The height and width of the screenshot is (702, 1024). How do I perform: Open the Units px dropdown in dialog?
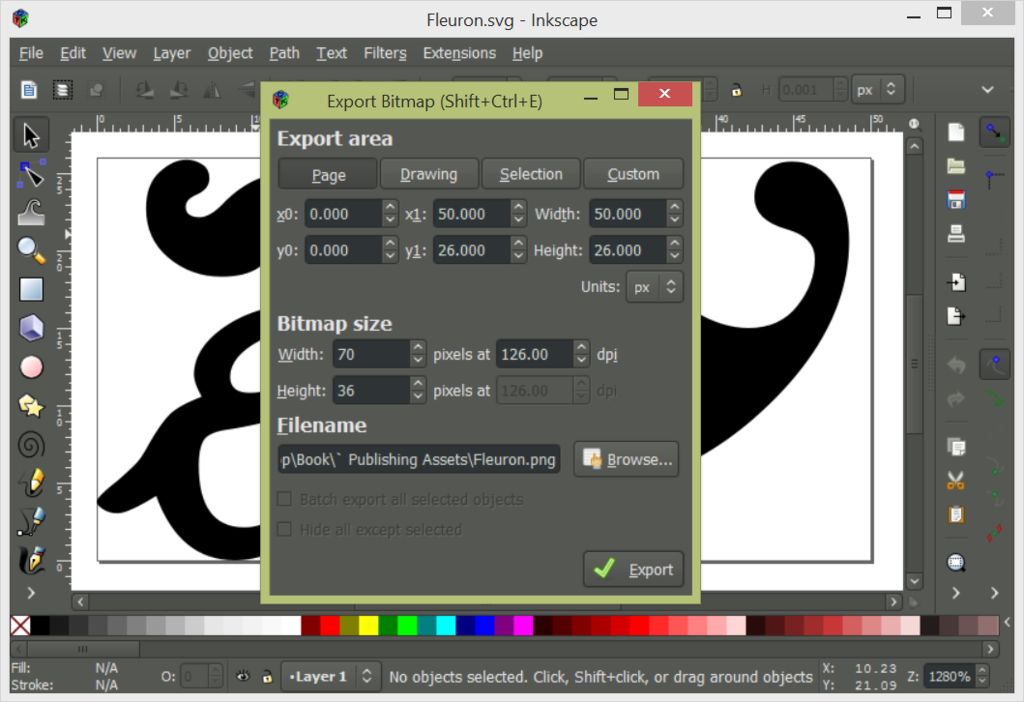click(655, 287)
